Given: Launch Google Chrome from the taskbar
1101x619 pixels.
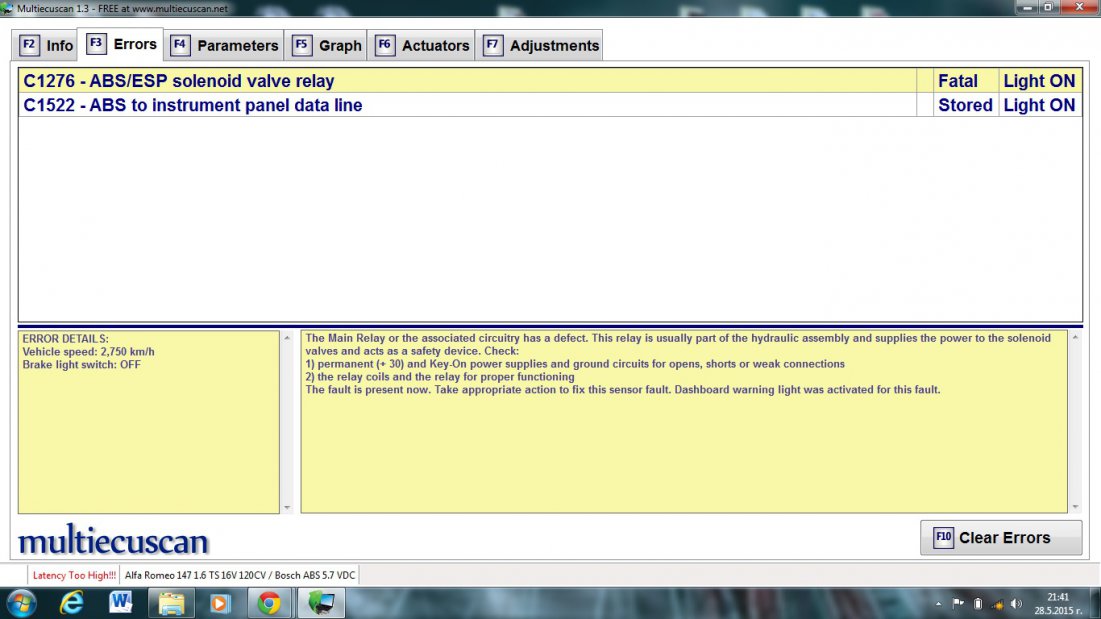Looking at the screenshot, I should click(x=269, y=603).
